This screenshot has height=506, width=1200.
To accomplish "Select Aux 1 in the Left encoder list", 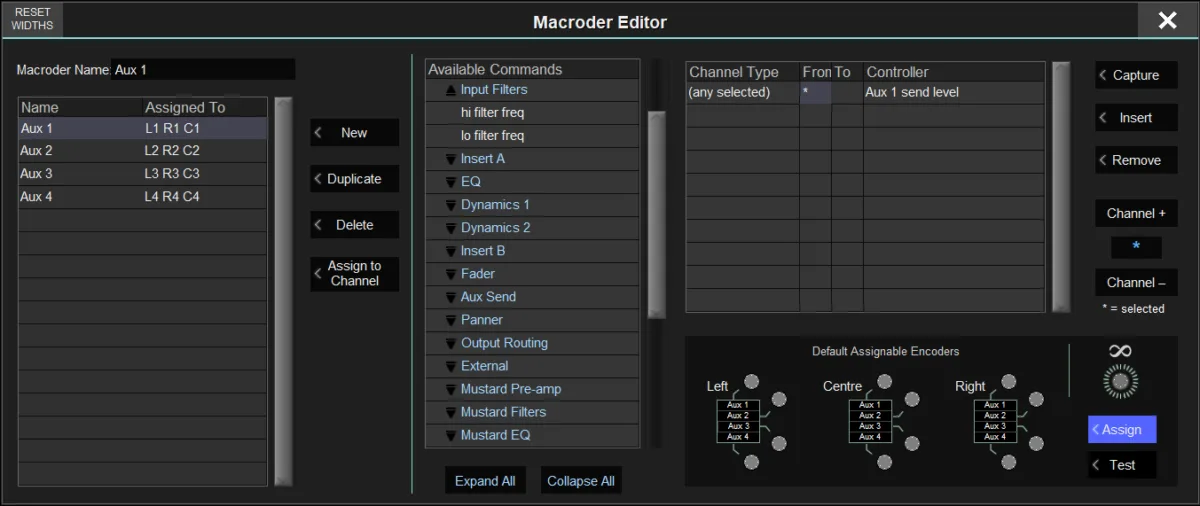I will (738, 405).
